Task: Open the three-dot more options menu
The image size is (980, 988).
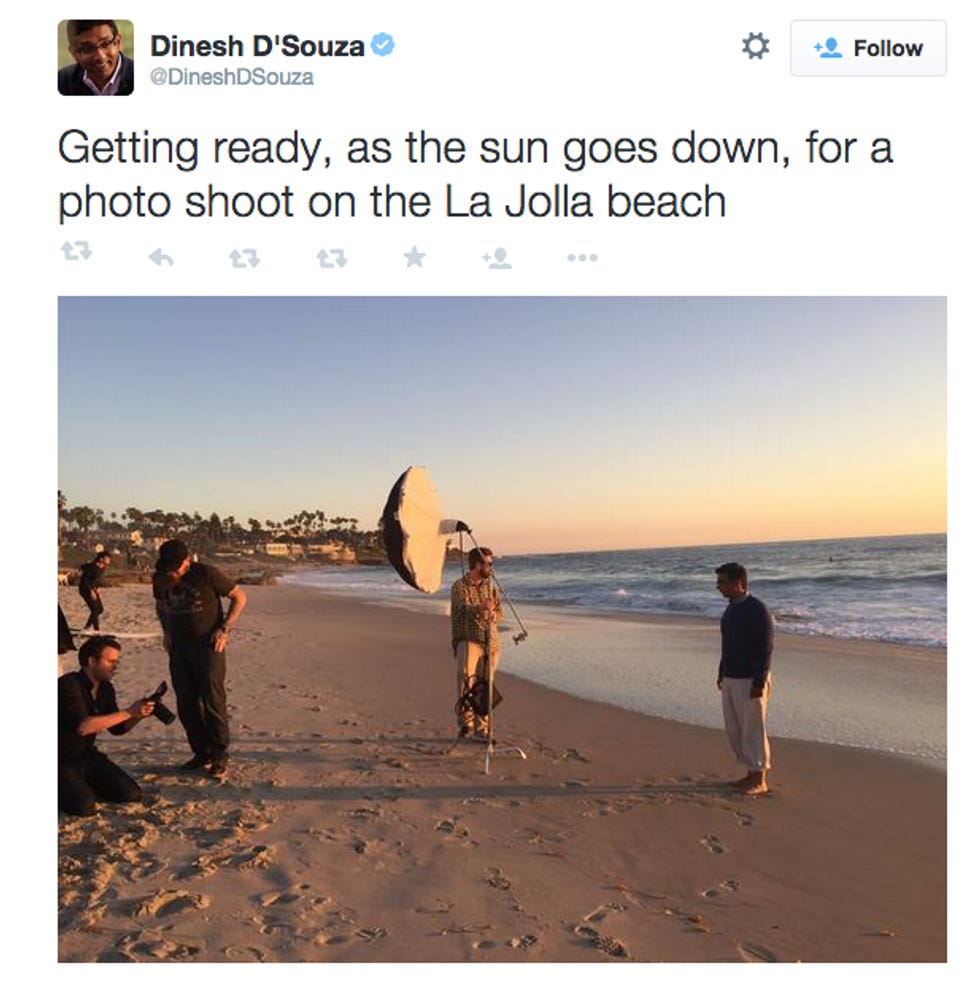Action: (x=582, y=257)
